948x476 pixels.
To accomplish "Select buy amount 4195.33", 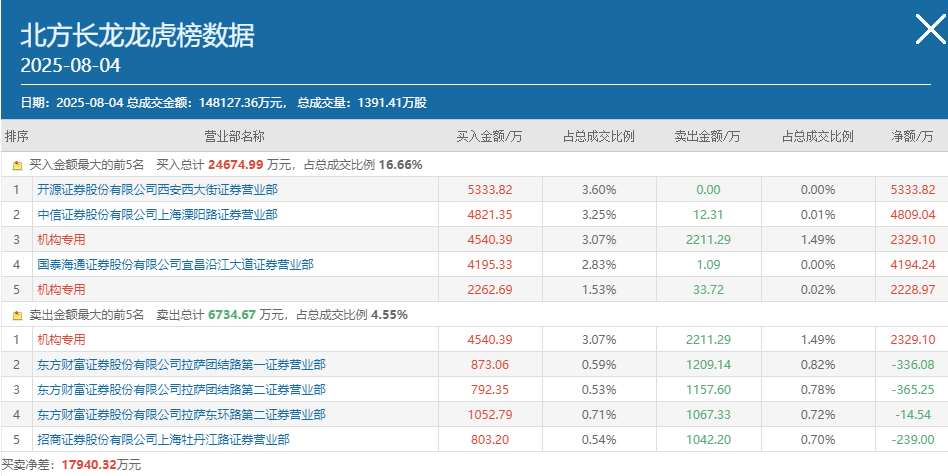I will [490, 265].
